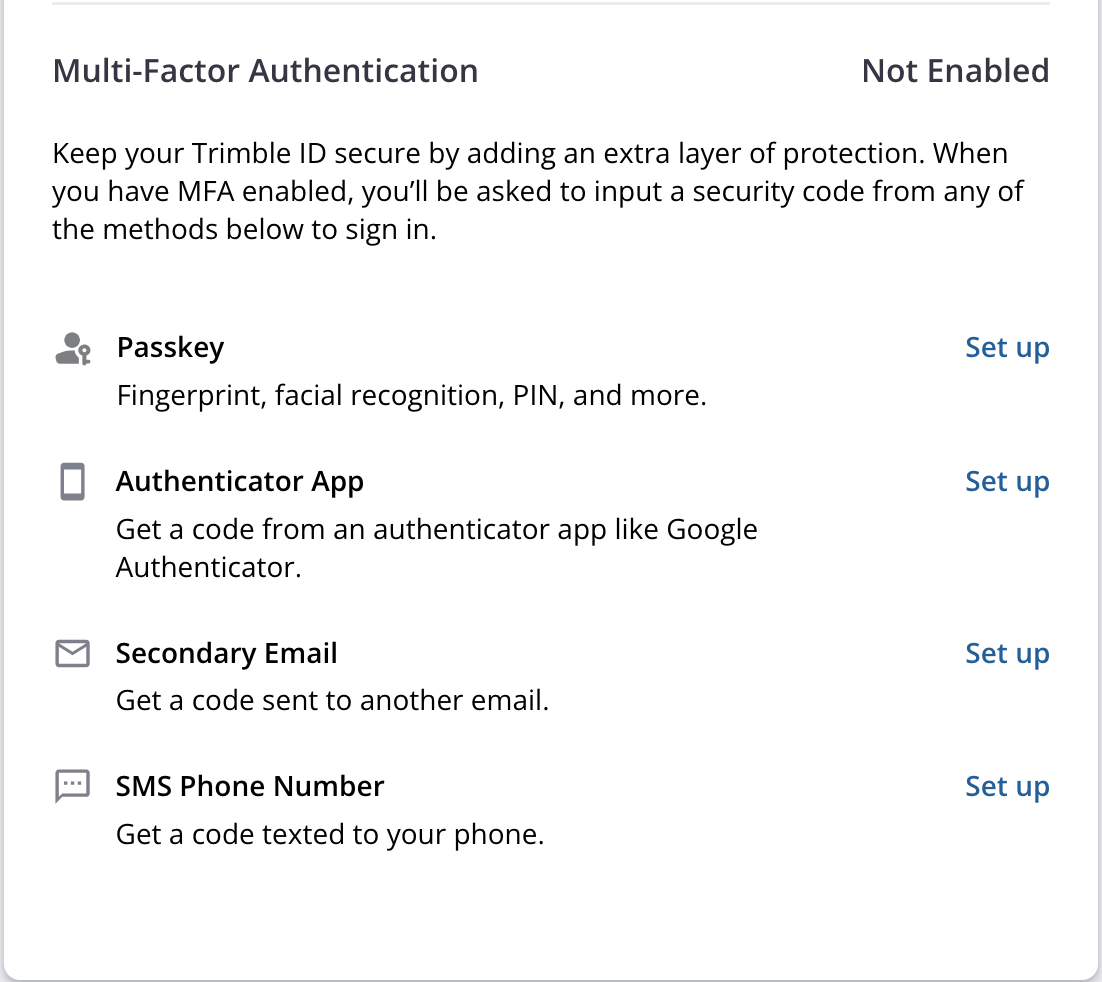Click the SMS speech bubble icon
This screenshot has height=982, width=1102.
point(72,787)
